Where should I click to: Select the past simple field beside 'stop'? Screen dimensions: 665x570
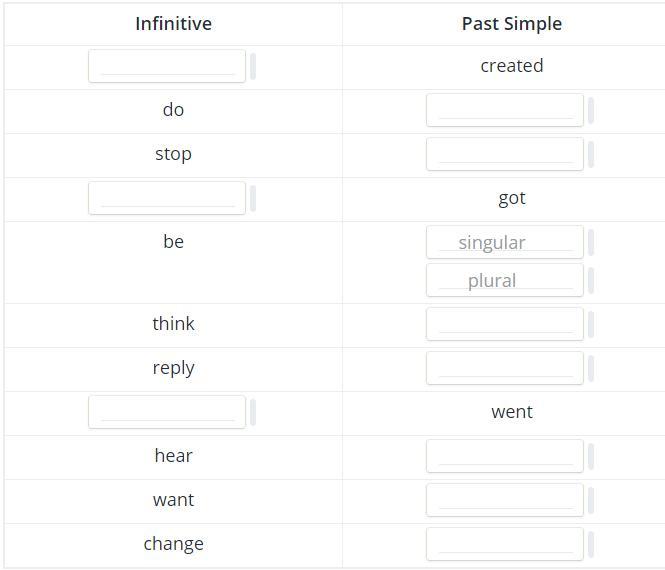[x=505, y=154]
